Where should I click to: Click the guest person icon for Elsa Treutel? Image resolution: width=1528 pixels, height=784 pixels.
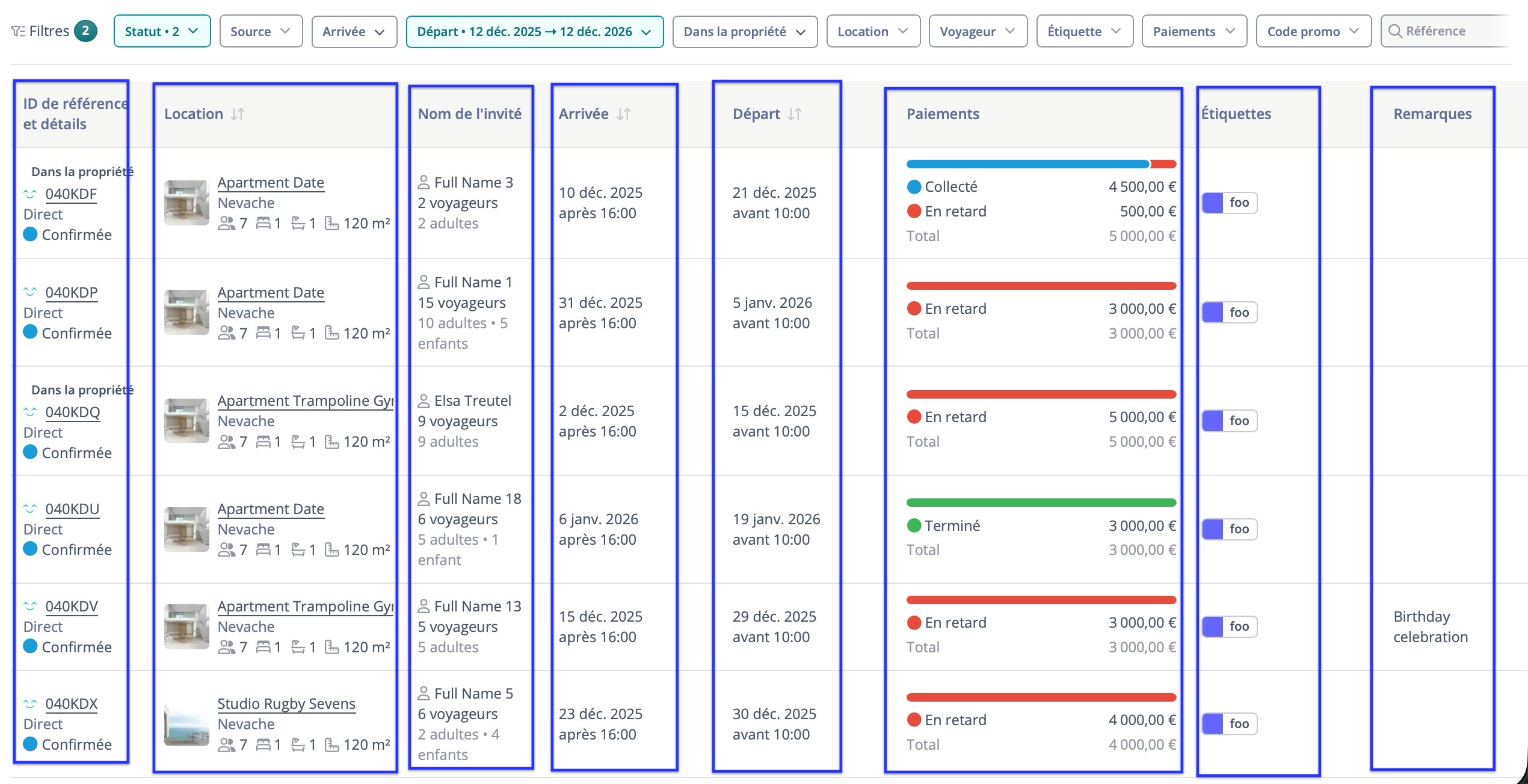pyautogui.click(x=424, y=401)
